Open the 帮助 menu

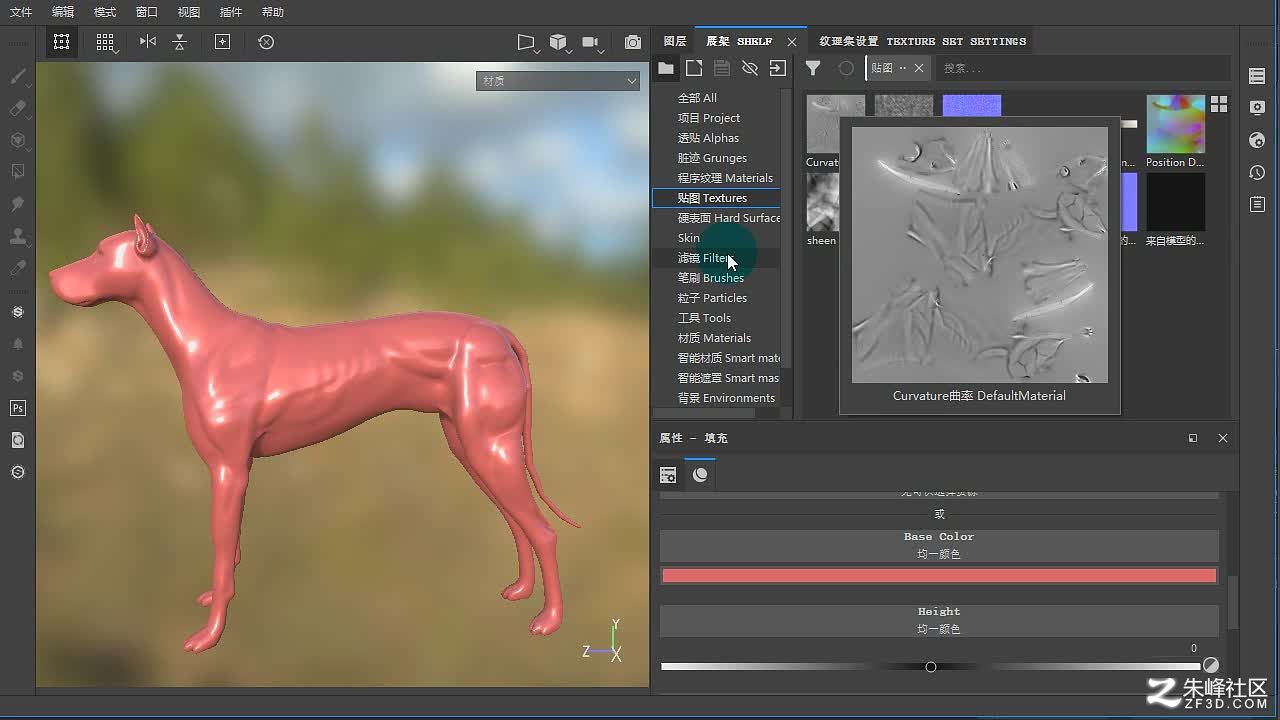(273, 12)
